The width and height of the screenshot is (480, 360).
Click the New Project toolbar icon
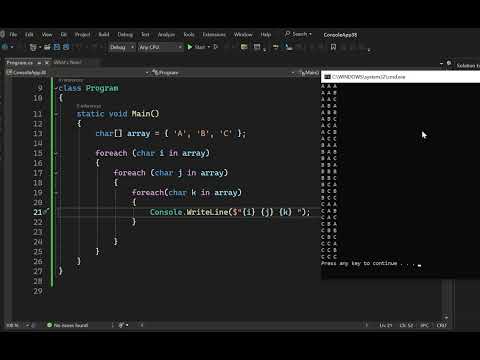click(x=33, y=47)
